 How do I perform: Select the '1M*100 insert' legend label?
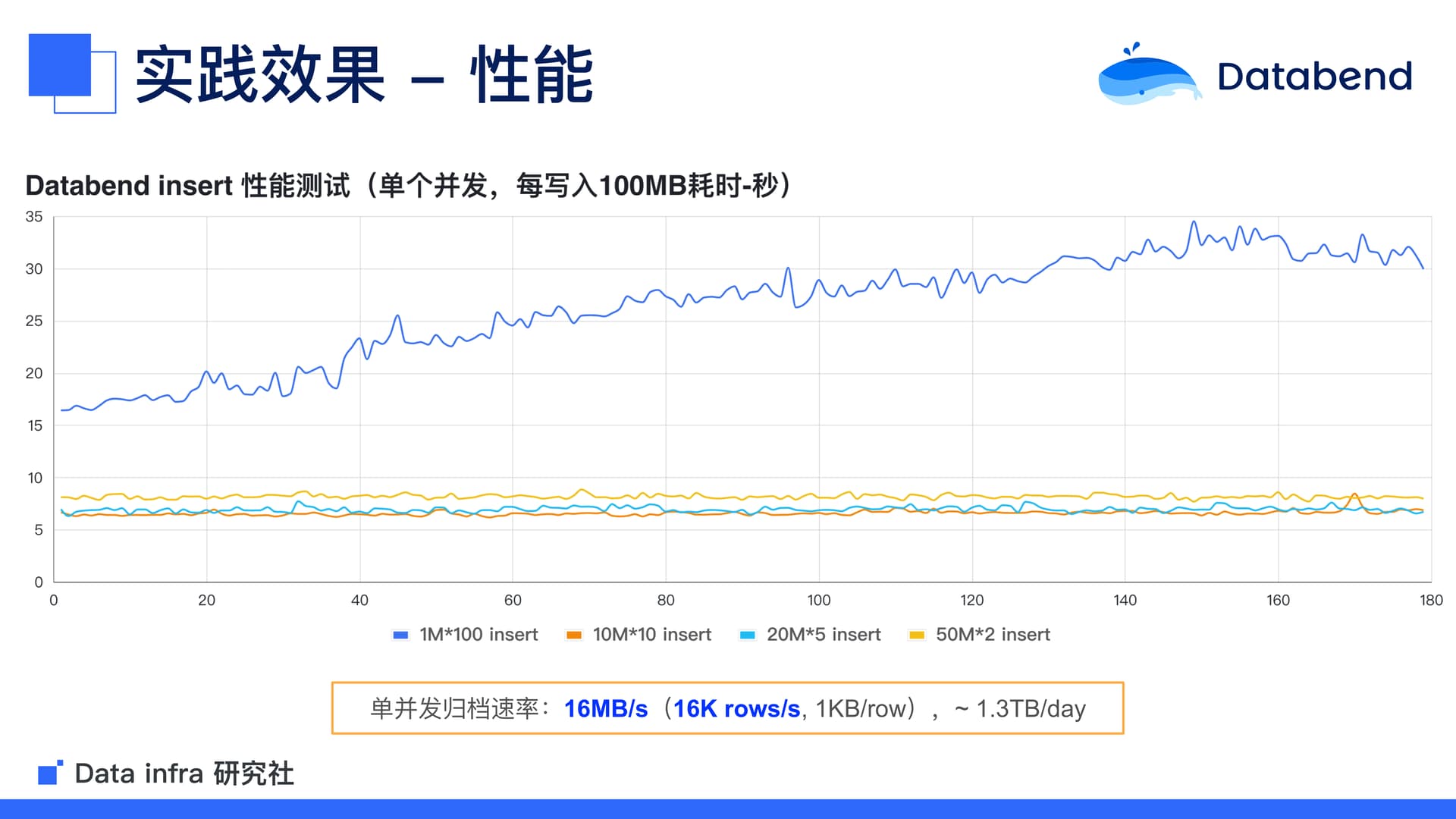point(479,635)
